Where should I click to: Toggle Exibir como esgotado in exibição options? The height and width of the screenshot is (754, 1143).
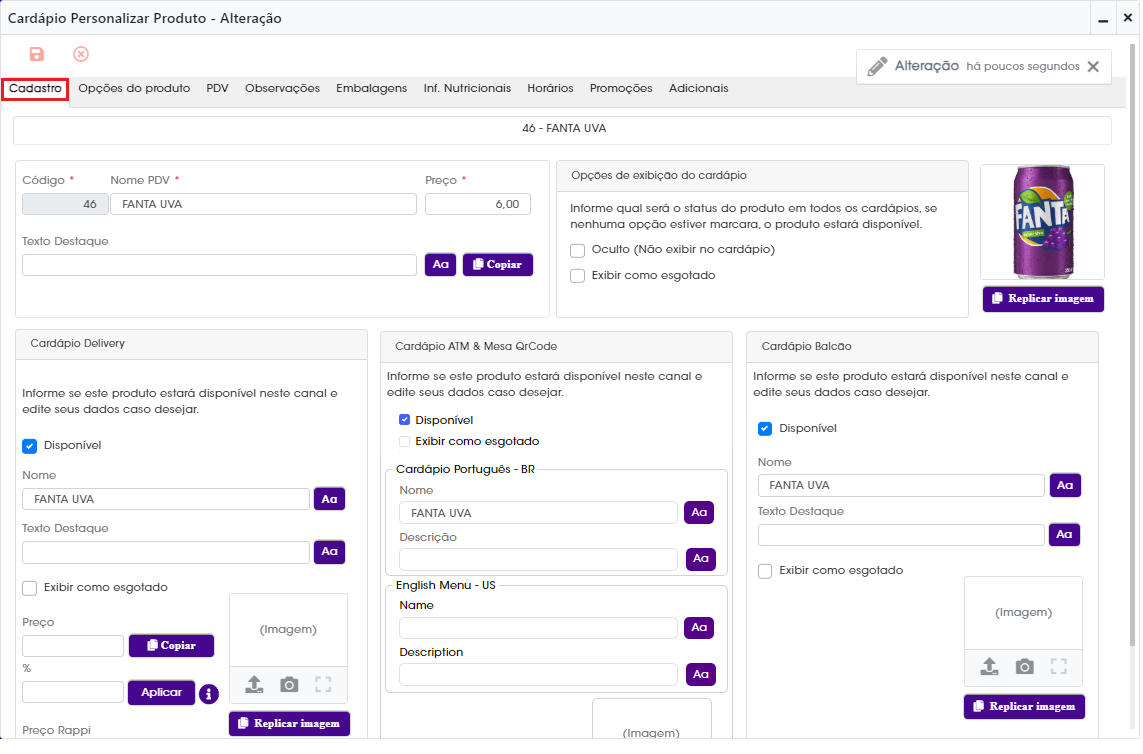coord(577,276)
